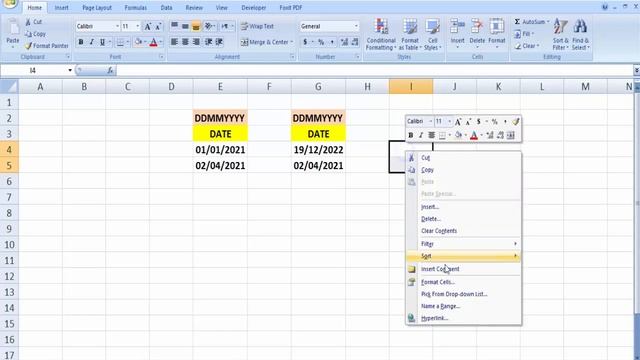Image resolution: width=640 pixels, height=360 pixels.
Task: Click the Copy icon in ribbon
Action: 28,34
